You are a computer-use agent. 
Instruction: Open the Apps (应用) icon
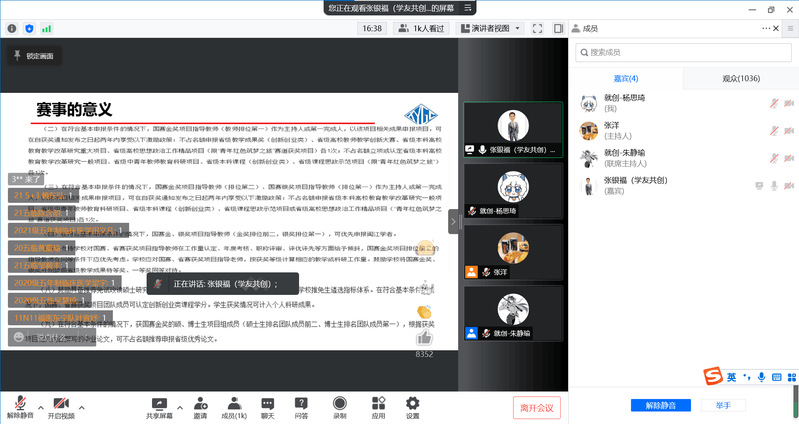click(x=378, y=405)
